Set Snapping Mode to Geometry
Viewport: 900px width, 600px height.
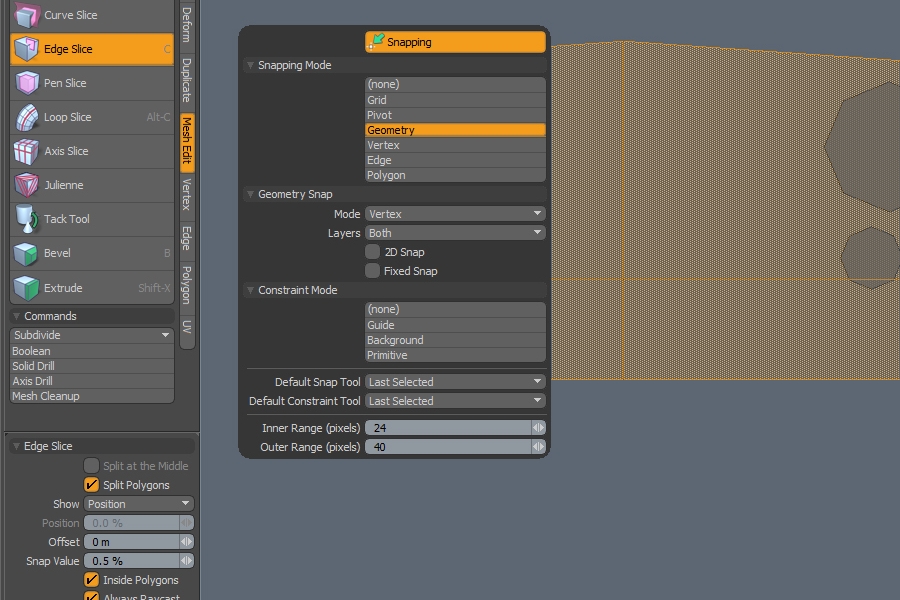(455, 130)
